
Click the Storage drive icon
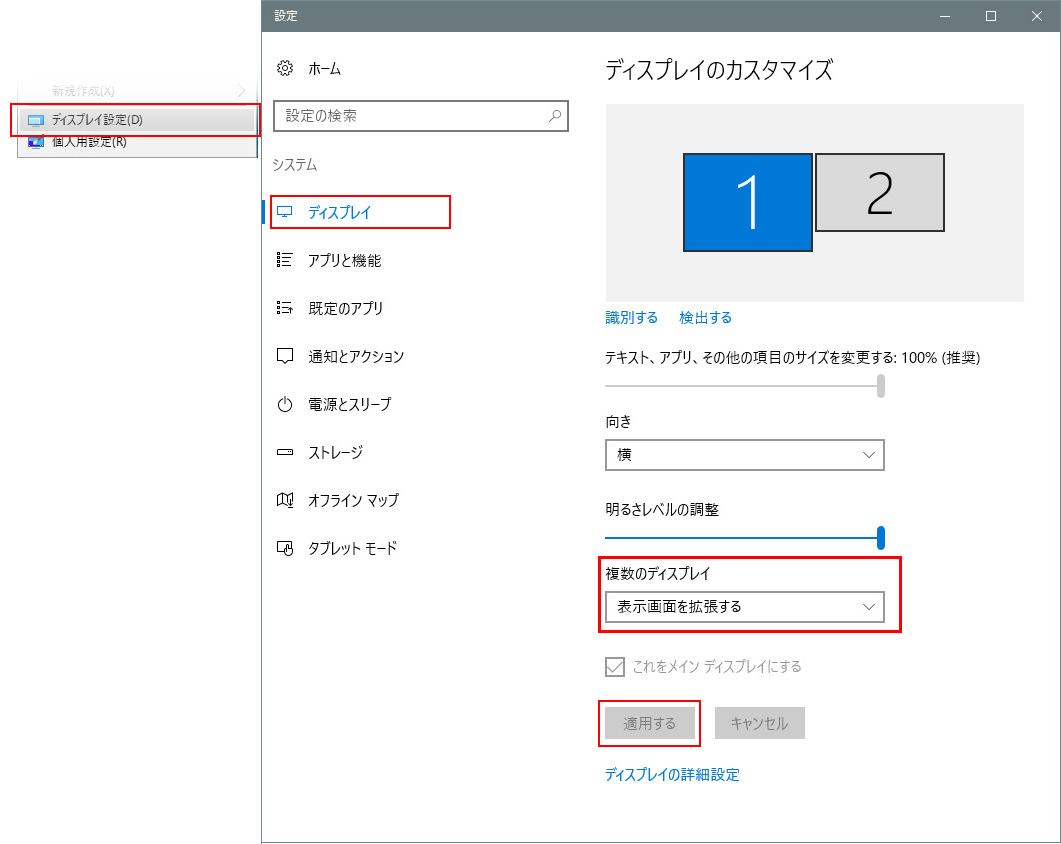(285, 452)
